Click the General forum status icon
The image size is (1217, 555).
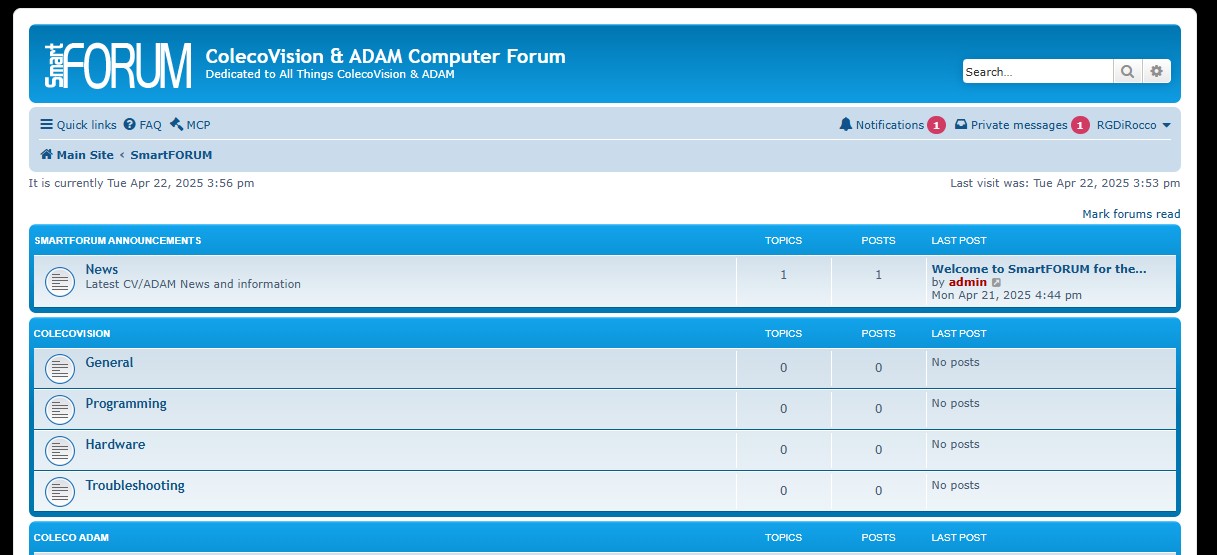click(x=60, y=369)
